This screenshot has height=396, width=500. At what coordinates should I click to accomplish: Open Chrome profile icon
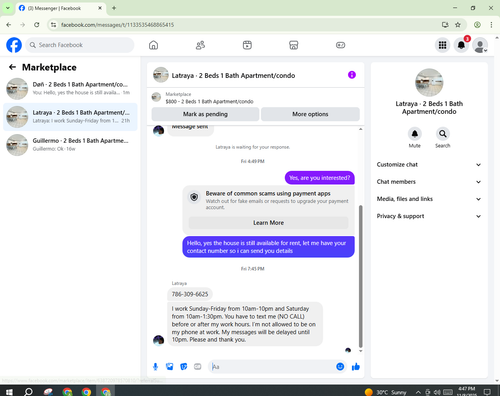point(477,25)
